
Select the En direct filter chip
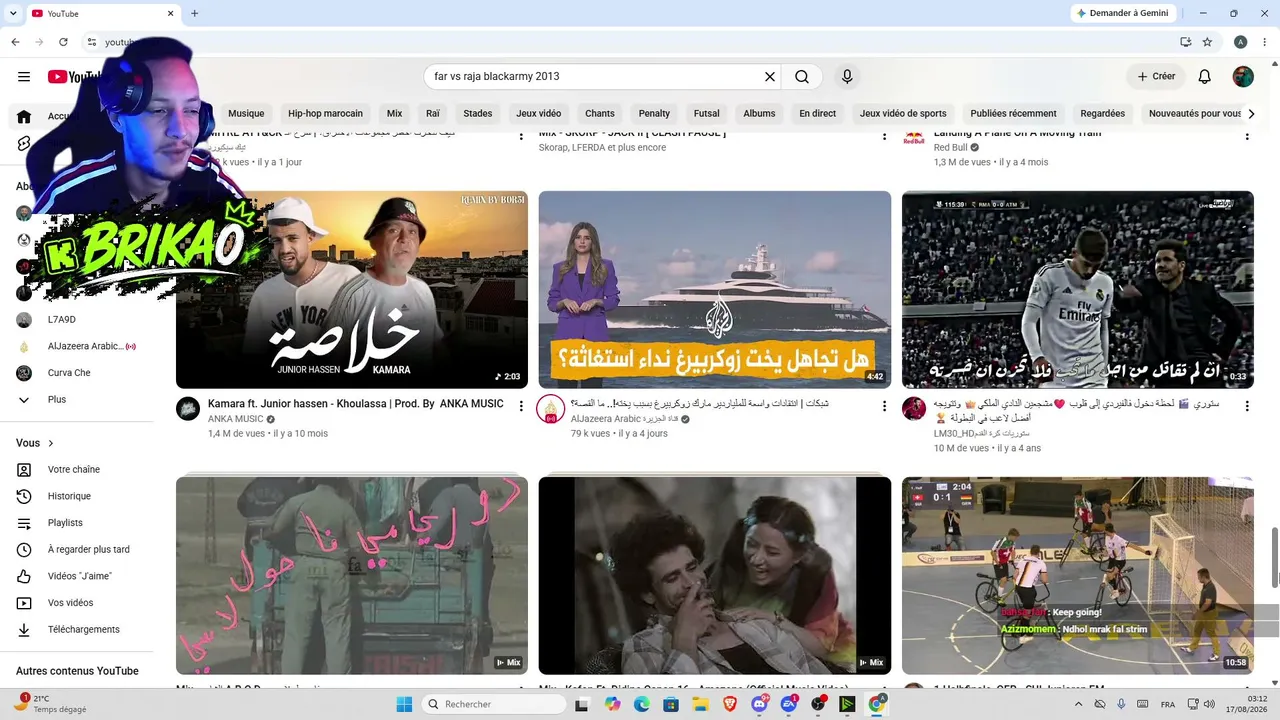(x=817, y=114)
